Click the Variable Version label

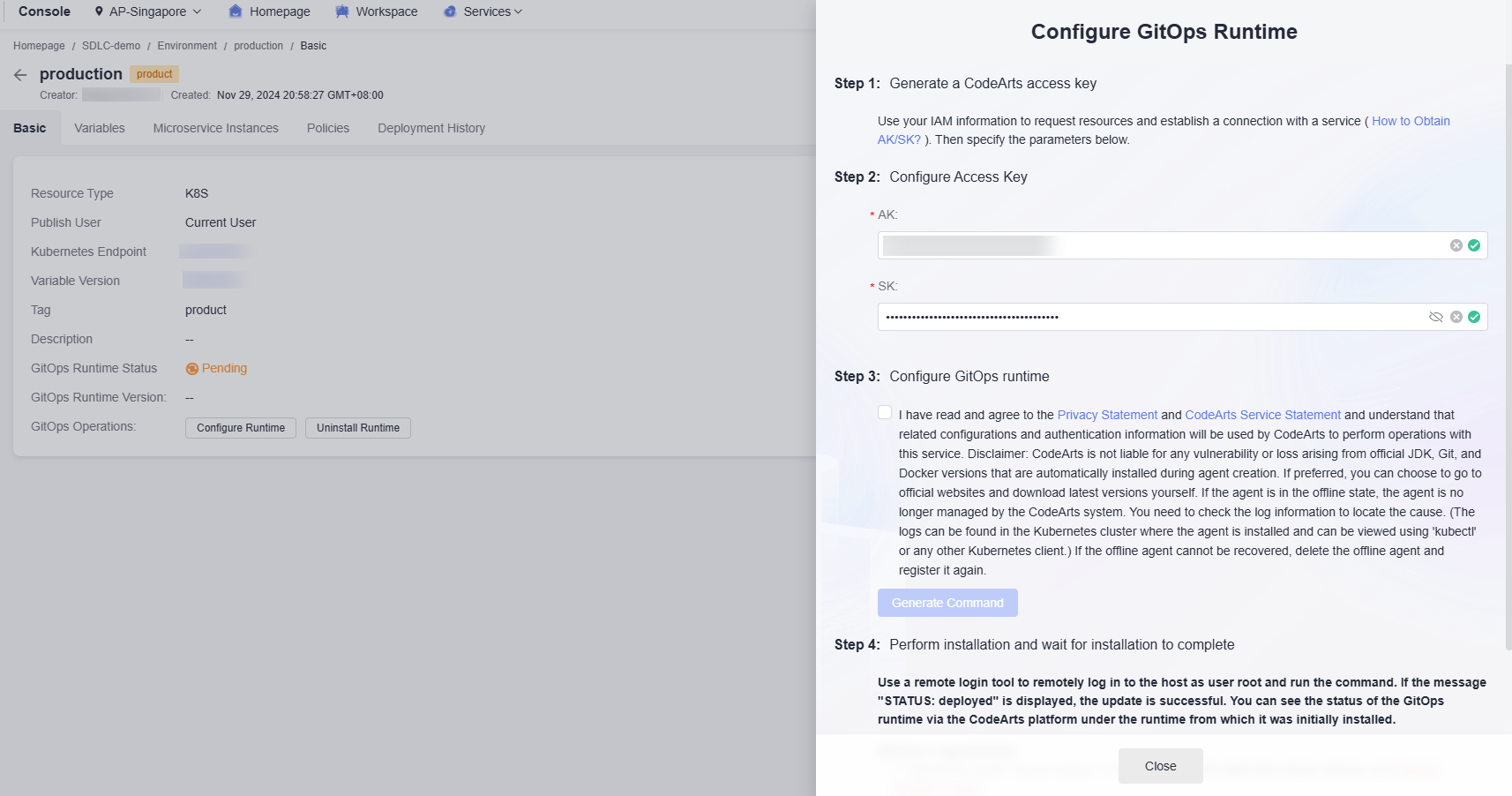pos(75,281)
